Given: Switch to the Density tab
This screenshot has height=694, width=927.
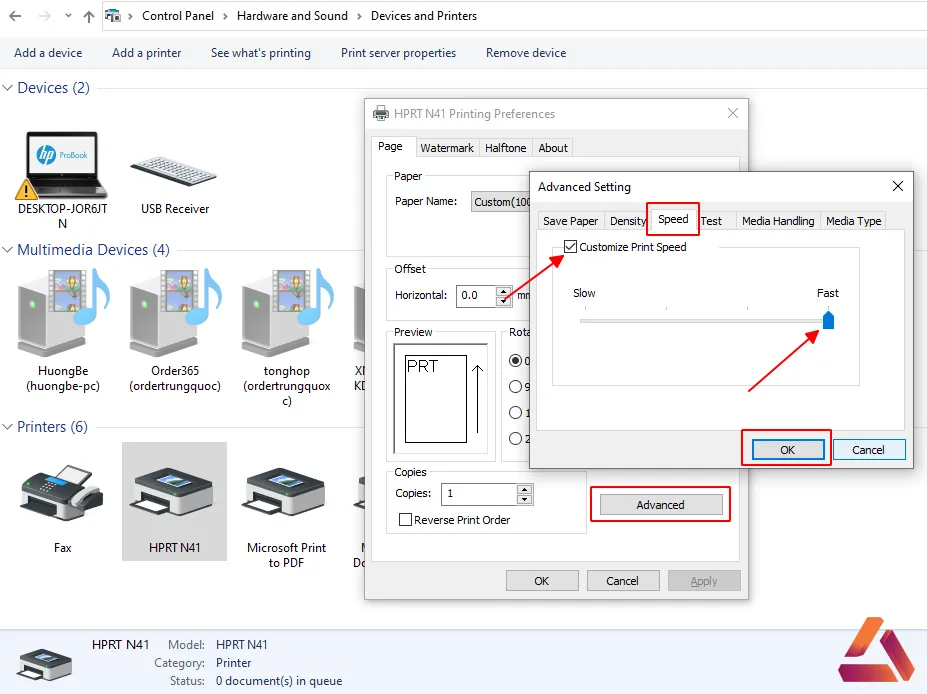Looking at the screenshot, I should (627, 220).
